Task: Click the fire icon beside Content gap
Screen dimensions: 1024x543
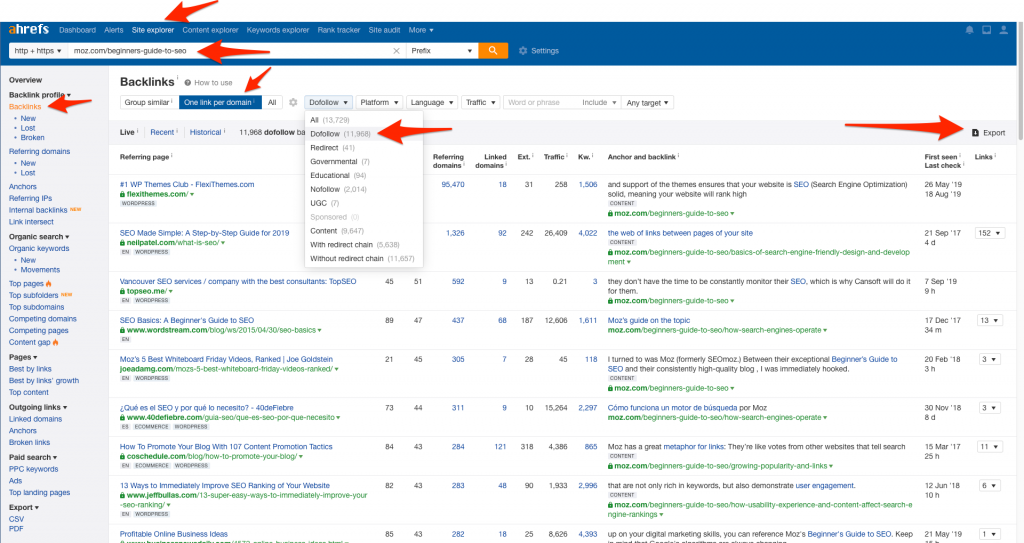Action: [x=56, y=342]
